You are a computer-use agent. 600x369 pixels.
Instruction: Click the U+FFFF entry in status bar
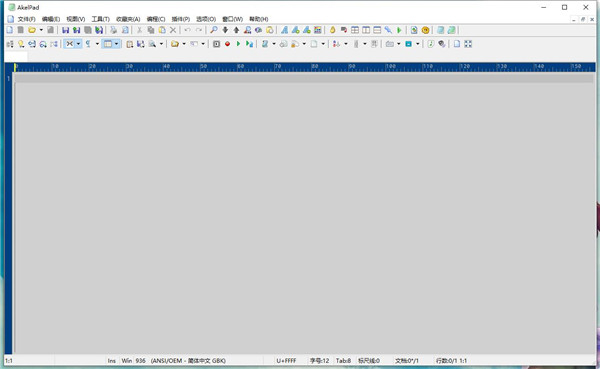pos(286,361)
